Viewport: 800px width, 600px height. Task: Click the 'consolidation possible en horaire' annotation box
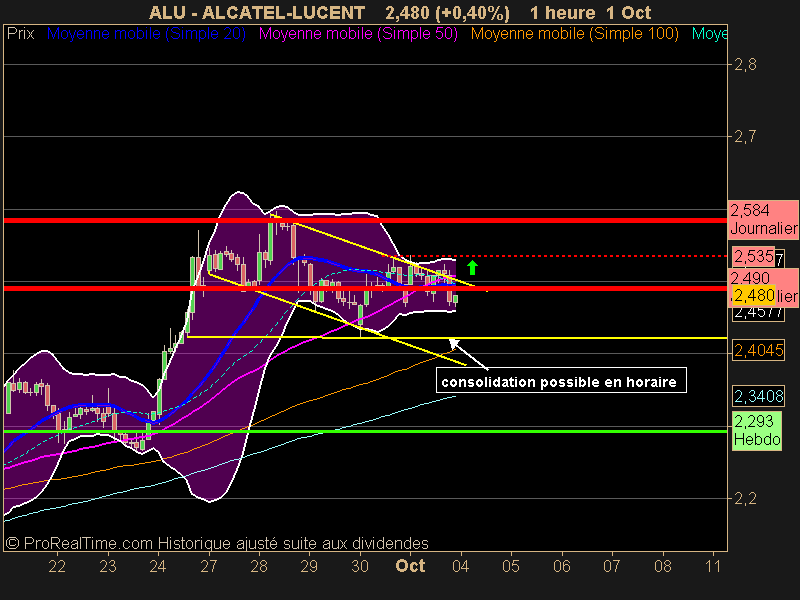click(x=561, y=381)
